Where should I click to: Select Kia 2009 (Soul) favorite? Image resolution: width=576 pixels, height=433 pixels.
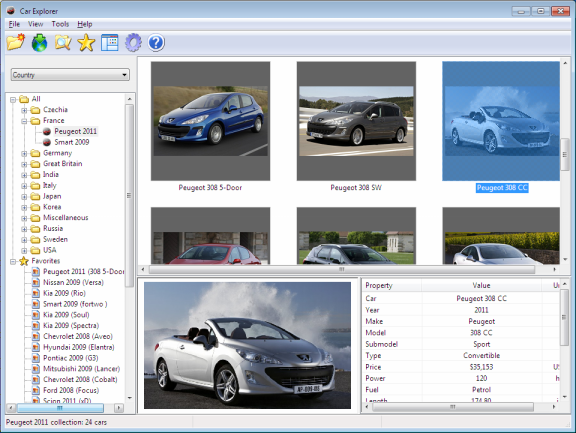pyautogui.click(x=66, y=315)
